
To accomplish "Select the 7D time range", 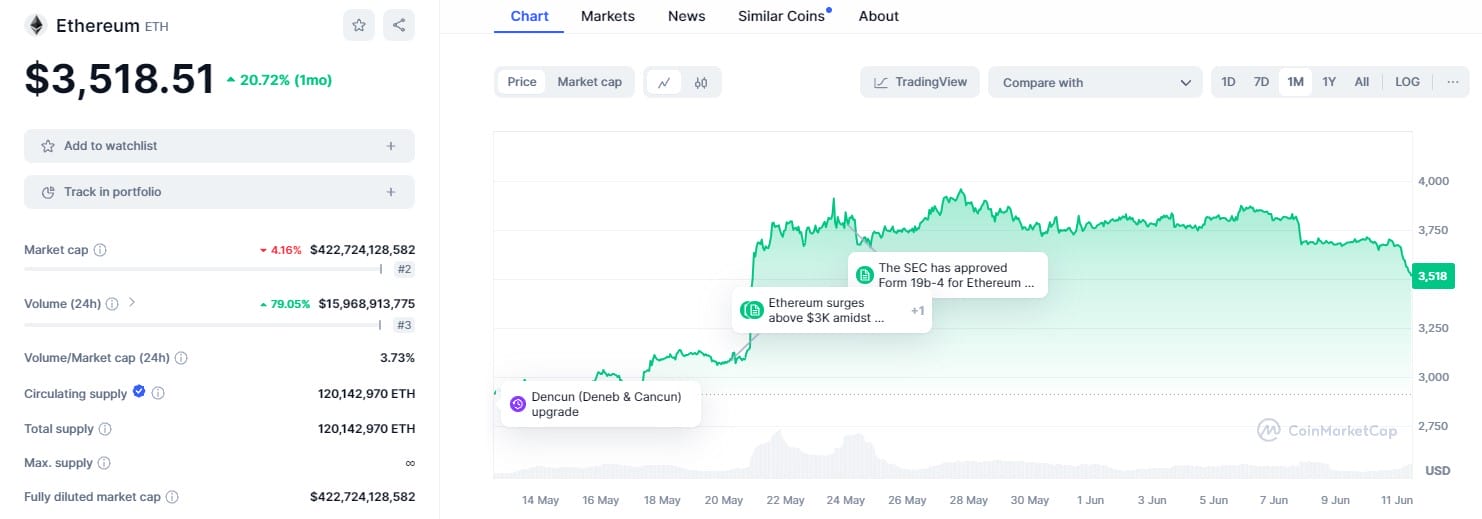I will (1262, 82).
